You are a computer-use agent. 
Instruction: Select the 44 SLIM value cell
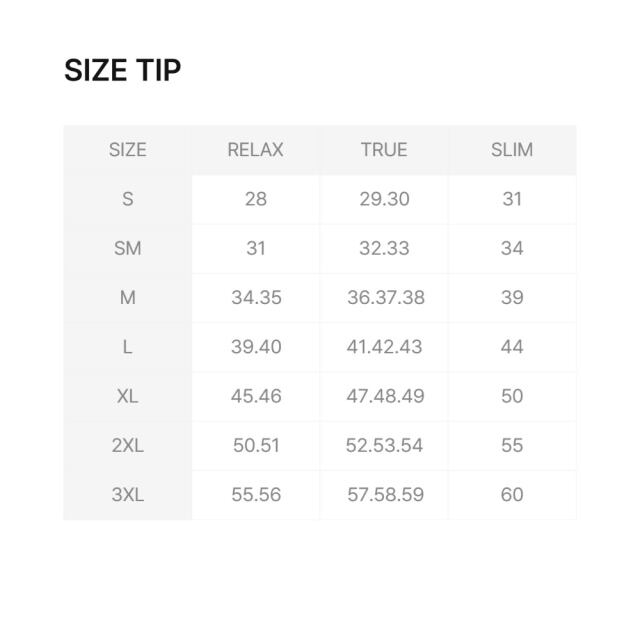tap(512, 347)
